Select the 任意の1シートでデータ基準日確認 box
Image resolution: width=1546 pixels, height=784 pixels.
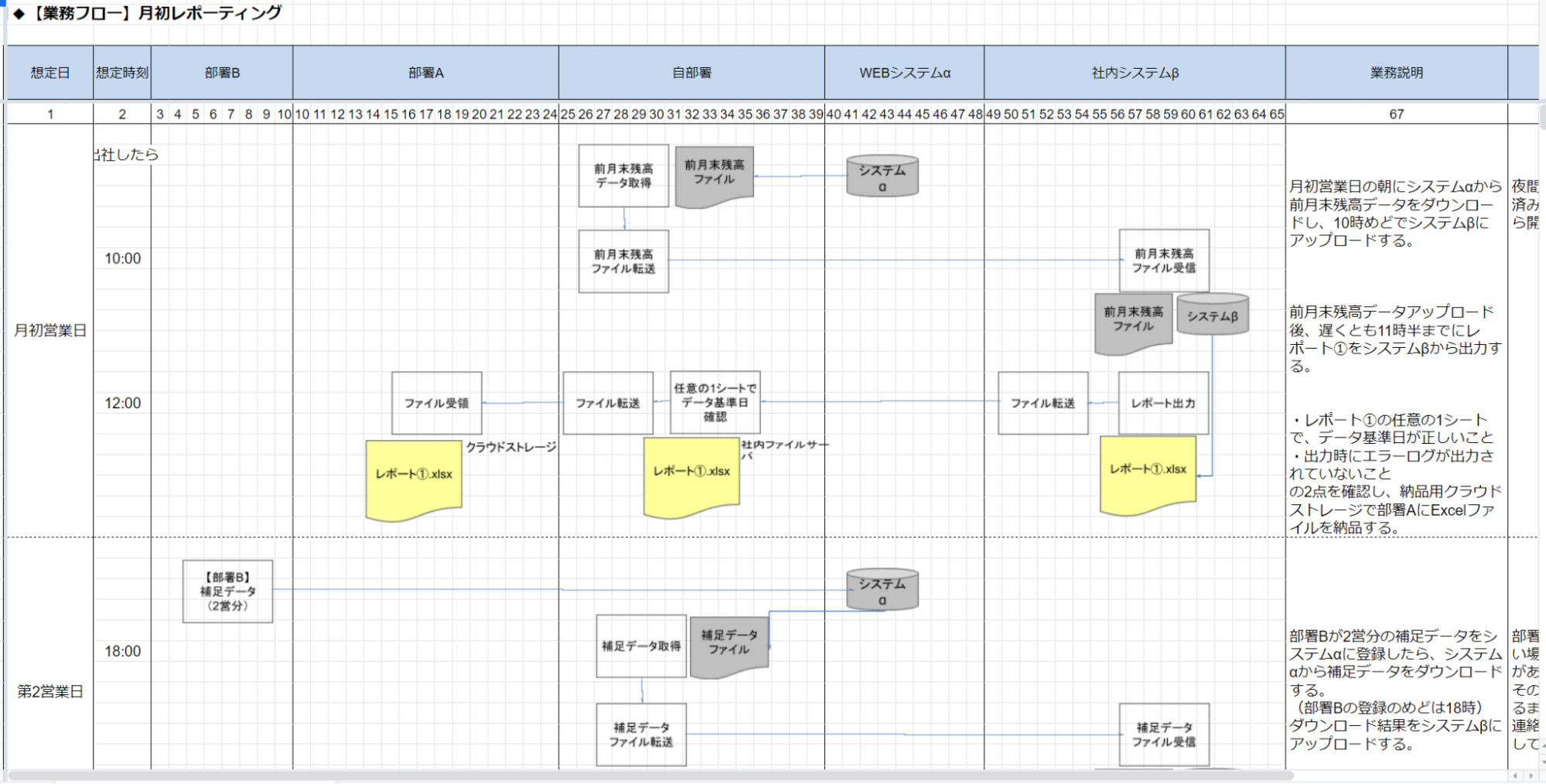pyautogui.click(x=715, y=402)
